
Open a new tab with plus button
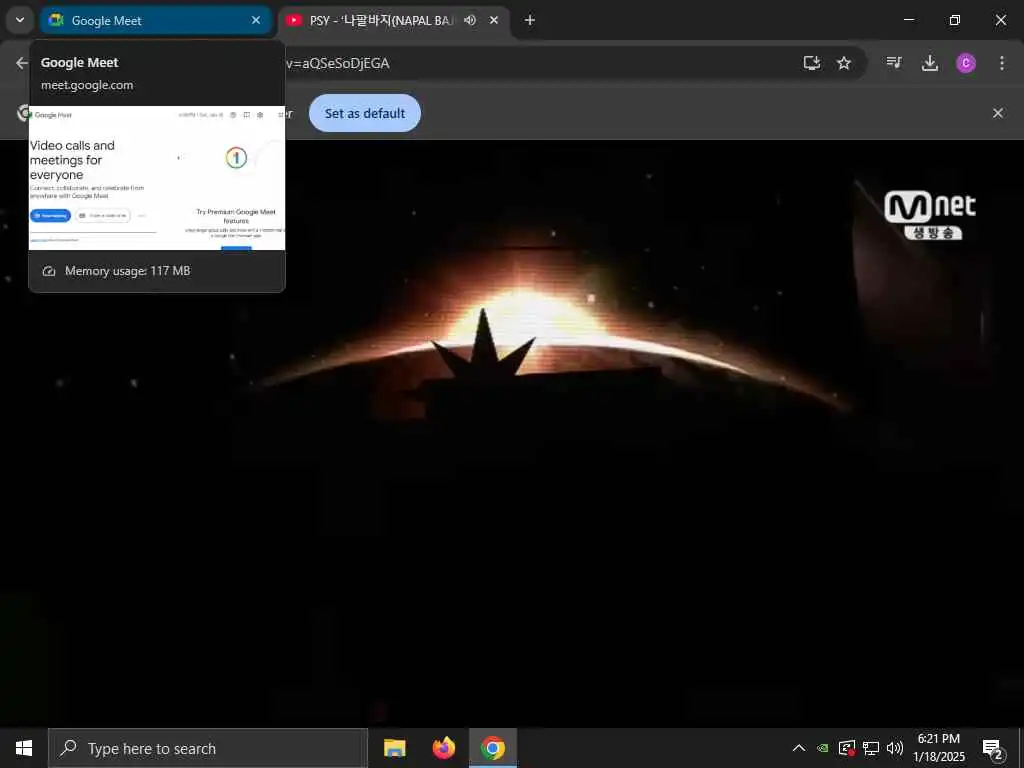(530, 20)
